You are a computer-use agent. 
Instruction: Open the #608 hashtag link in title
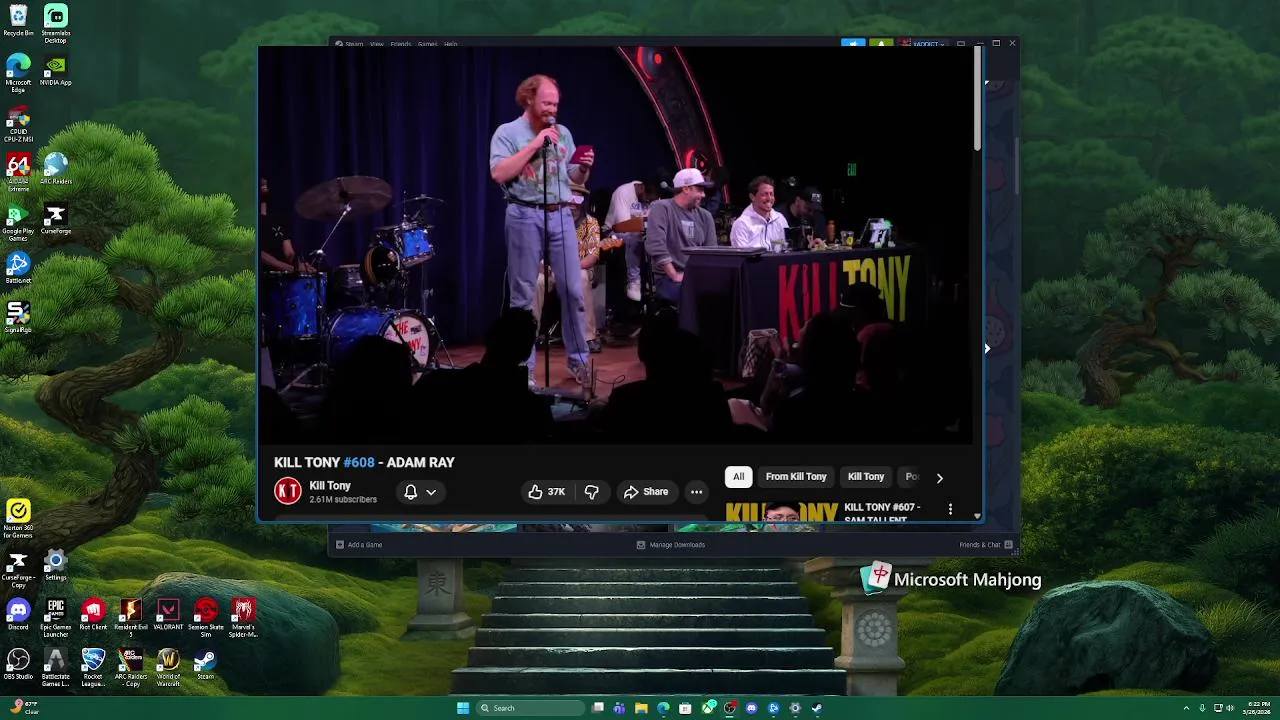[359, 463]
